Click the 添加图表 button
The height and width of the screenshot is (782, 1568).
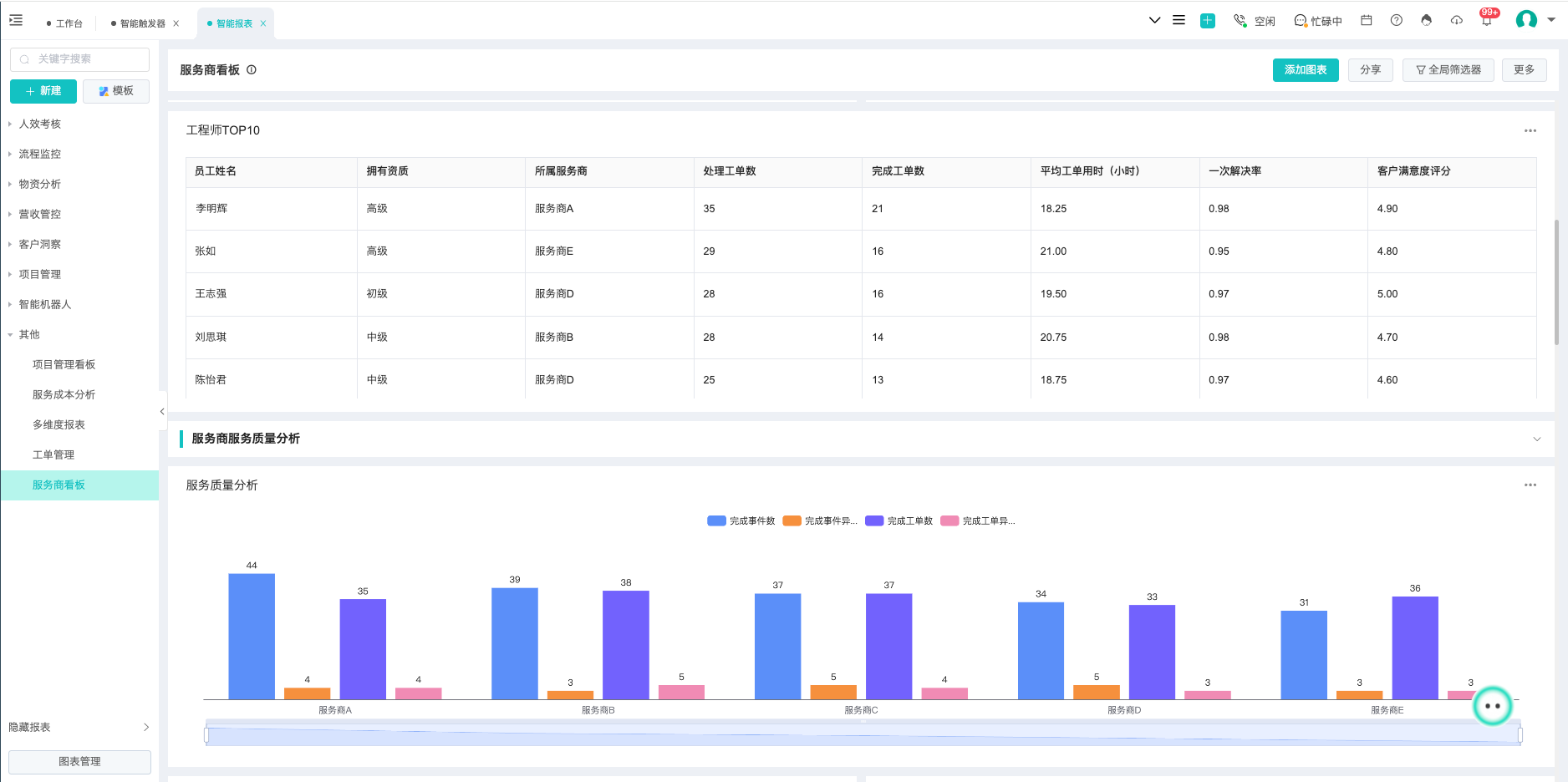click(1306, 70)
